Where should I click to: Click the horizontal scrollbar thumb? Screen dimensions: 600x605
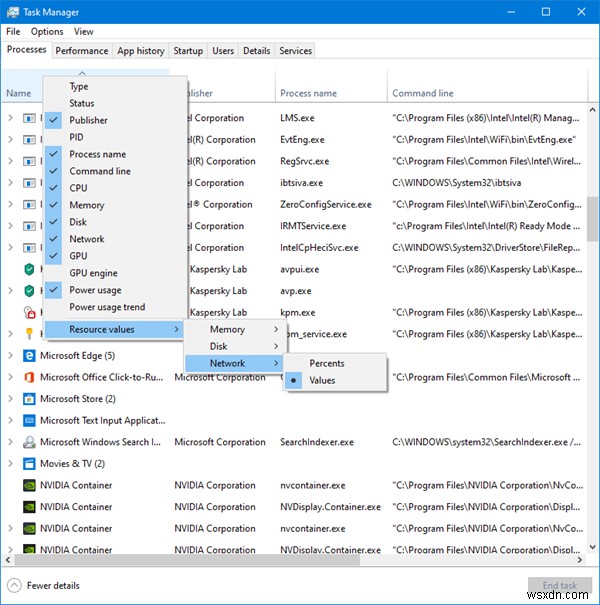[x=187, y=559]
